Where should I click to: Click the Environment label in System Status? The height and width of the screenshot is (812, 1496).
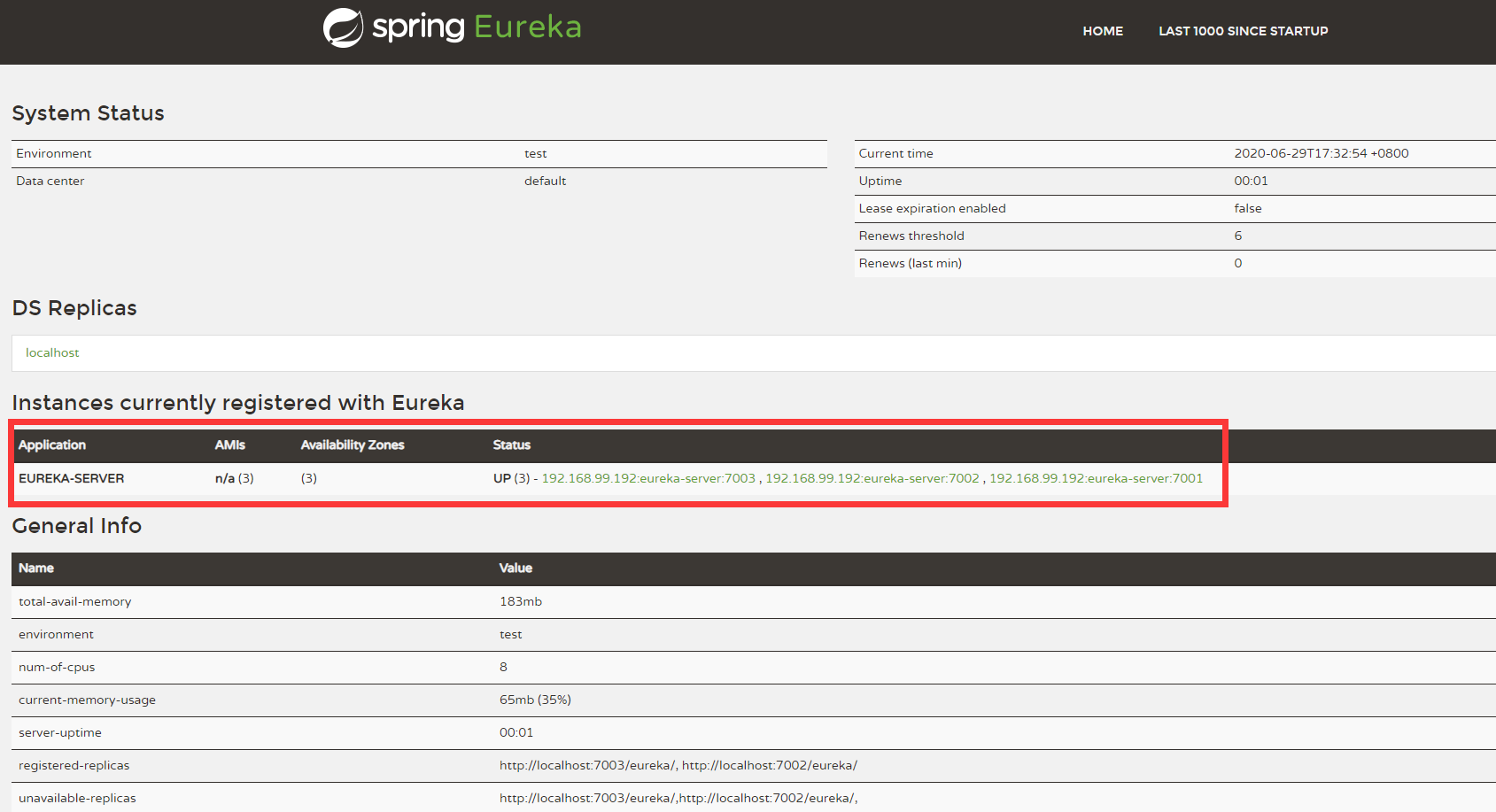pyautogui.click(x=54, y=153)
